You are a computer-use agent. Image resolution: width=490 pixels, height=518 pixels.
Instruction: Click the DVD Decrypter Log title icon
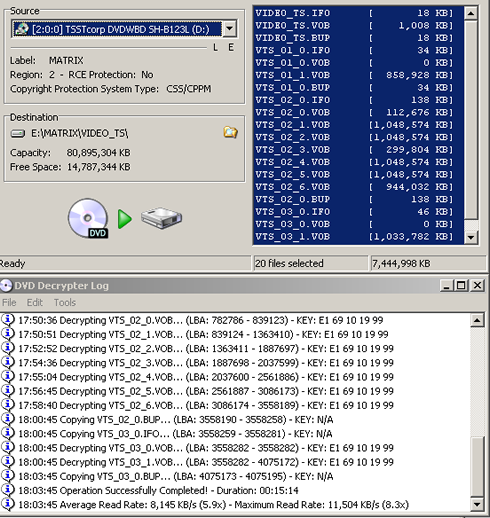[x=6, y=286]
